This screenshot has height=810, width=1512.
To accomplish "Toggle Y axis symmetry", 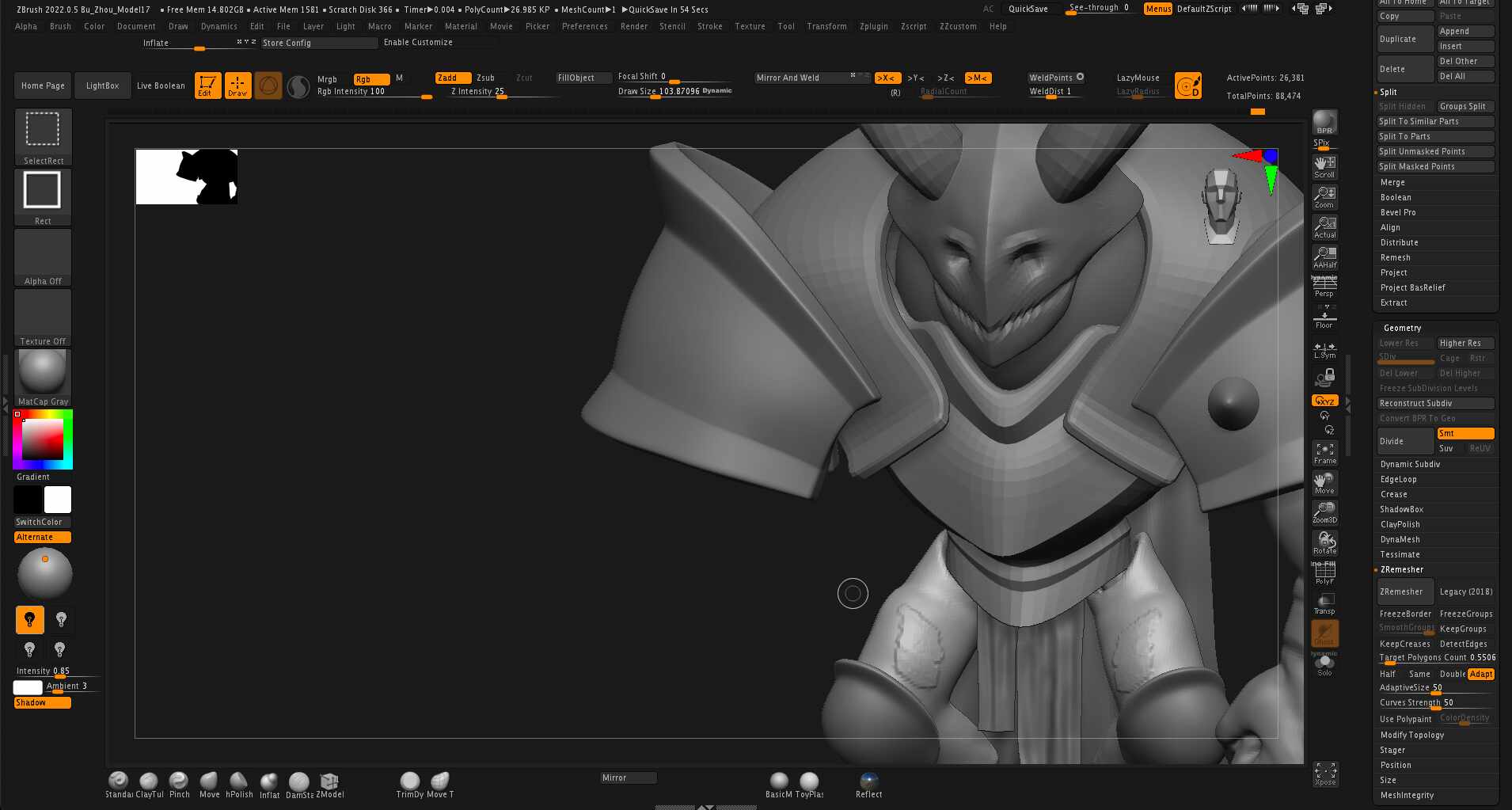I will coord(916,78).
